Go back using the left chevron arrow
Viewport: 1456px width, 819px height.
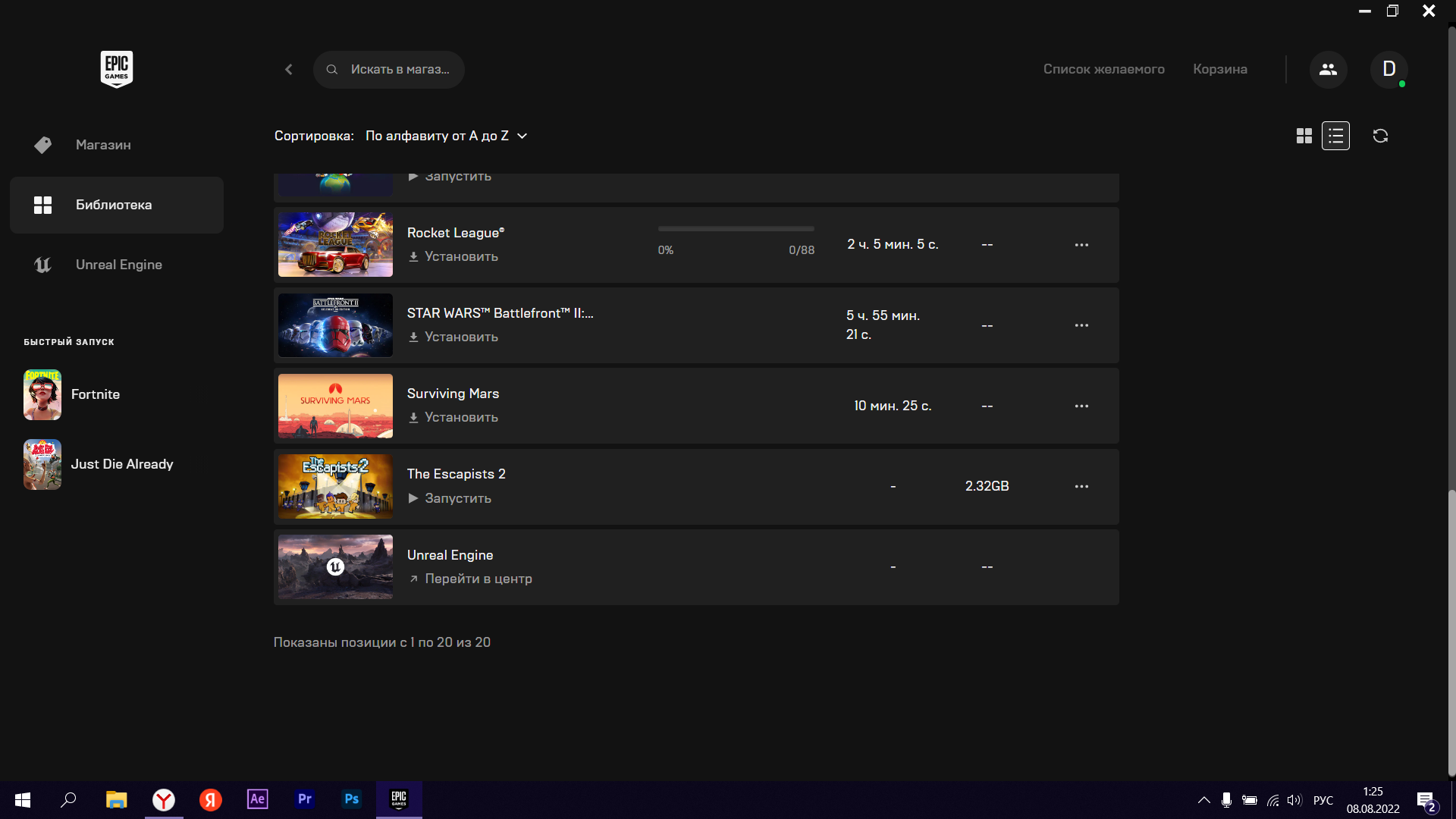point(289,69)
